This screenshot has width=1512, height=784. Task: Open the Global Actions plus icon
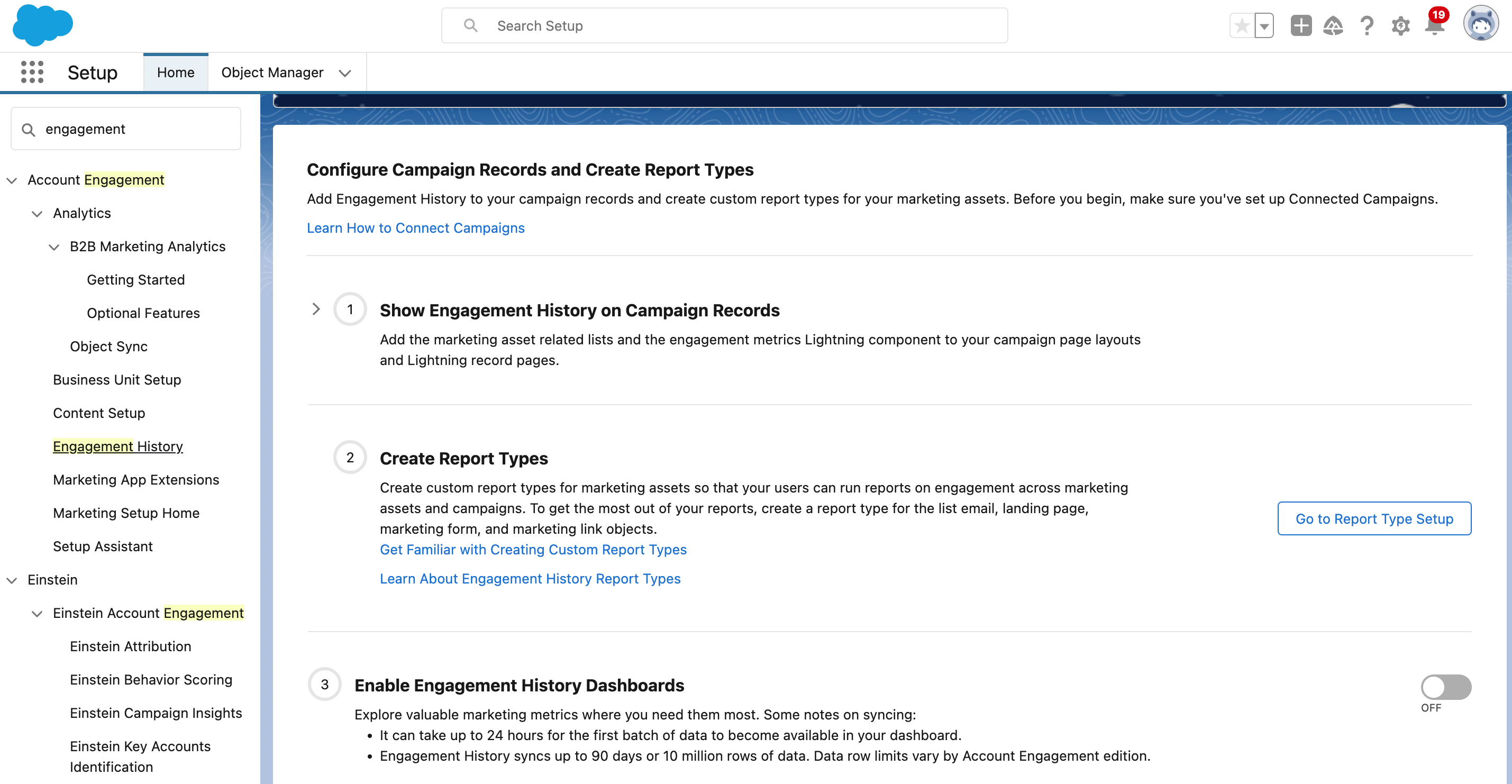tap(1301, 26)
